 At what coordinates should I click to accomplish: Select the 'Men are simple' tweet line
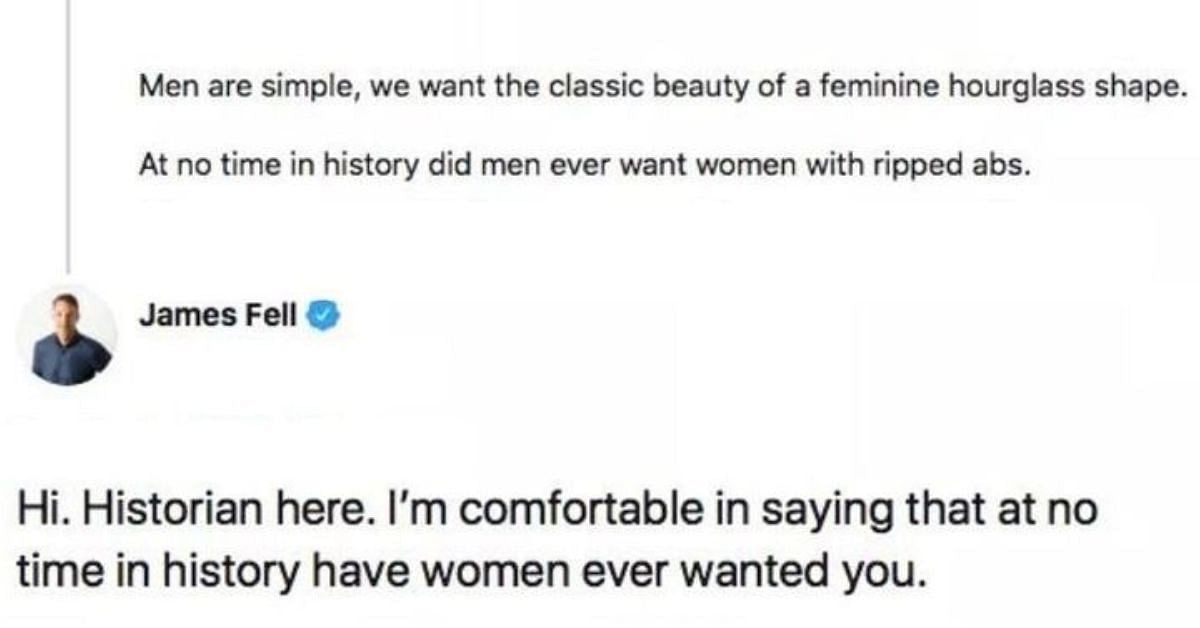coord(655,88)
